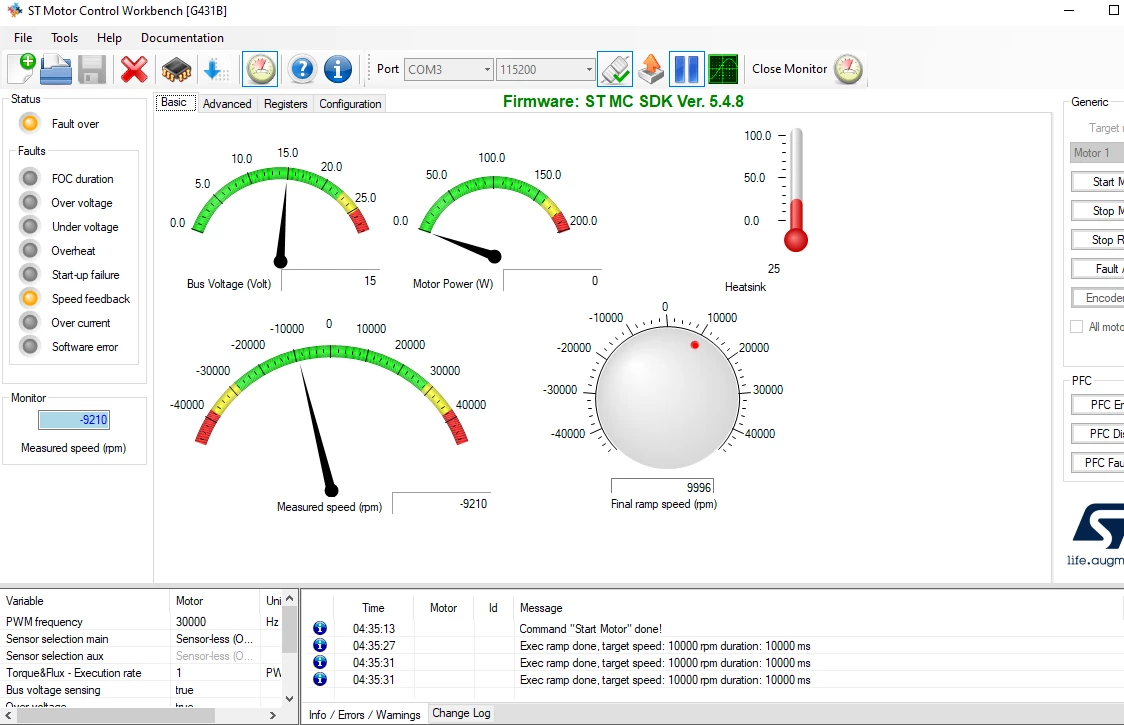Click the Over current fault LED

tap(29, 323)
